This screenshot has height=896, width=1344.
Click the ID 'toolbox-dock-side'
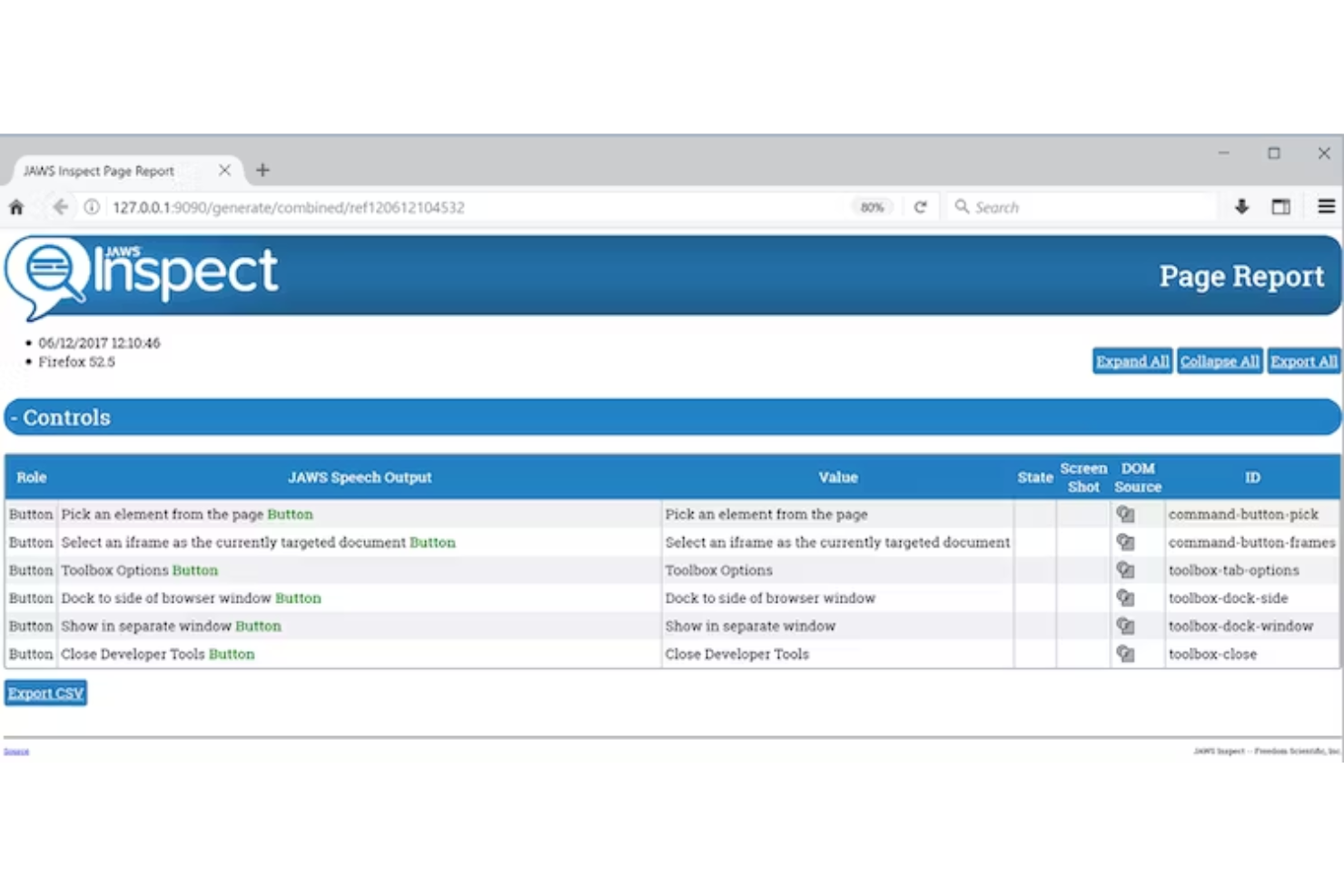point(1228,598)
